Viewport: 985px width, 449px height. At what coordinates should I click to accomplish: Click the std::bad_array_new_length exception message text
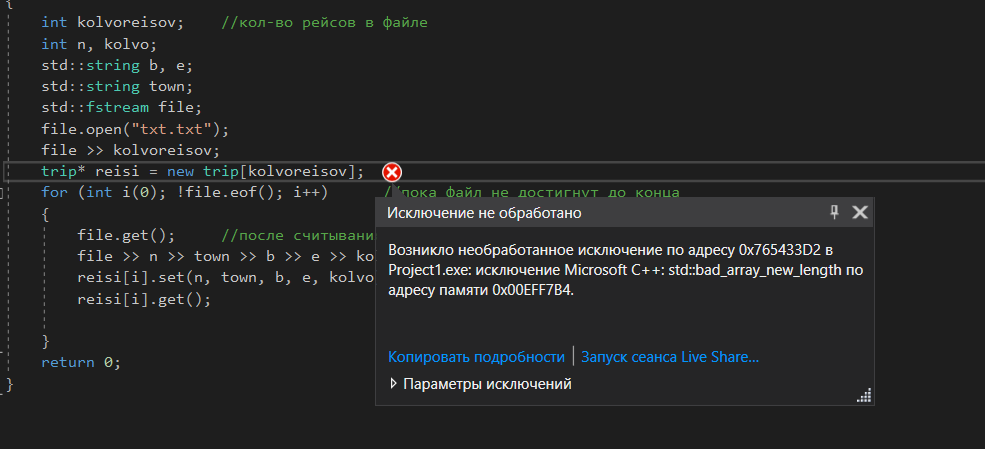(x=620, y=269)
